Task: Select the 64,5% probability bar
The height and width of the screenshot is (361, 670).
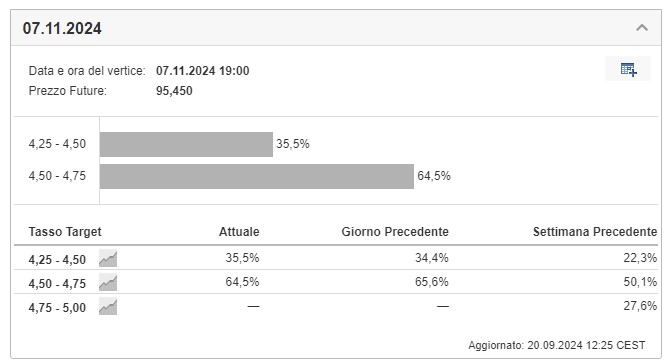Action: (257, 176)
